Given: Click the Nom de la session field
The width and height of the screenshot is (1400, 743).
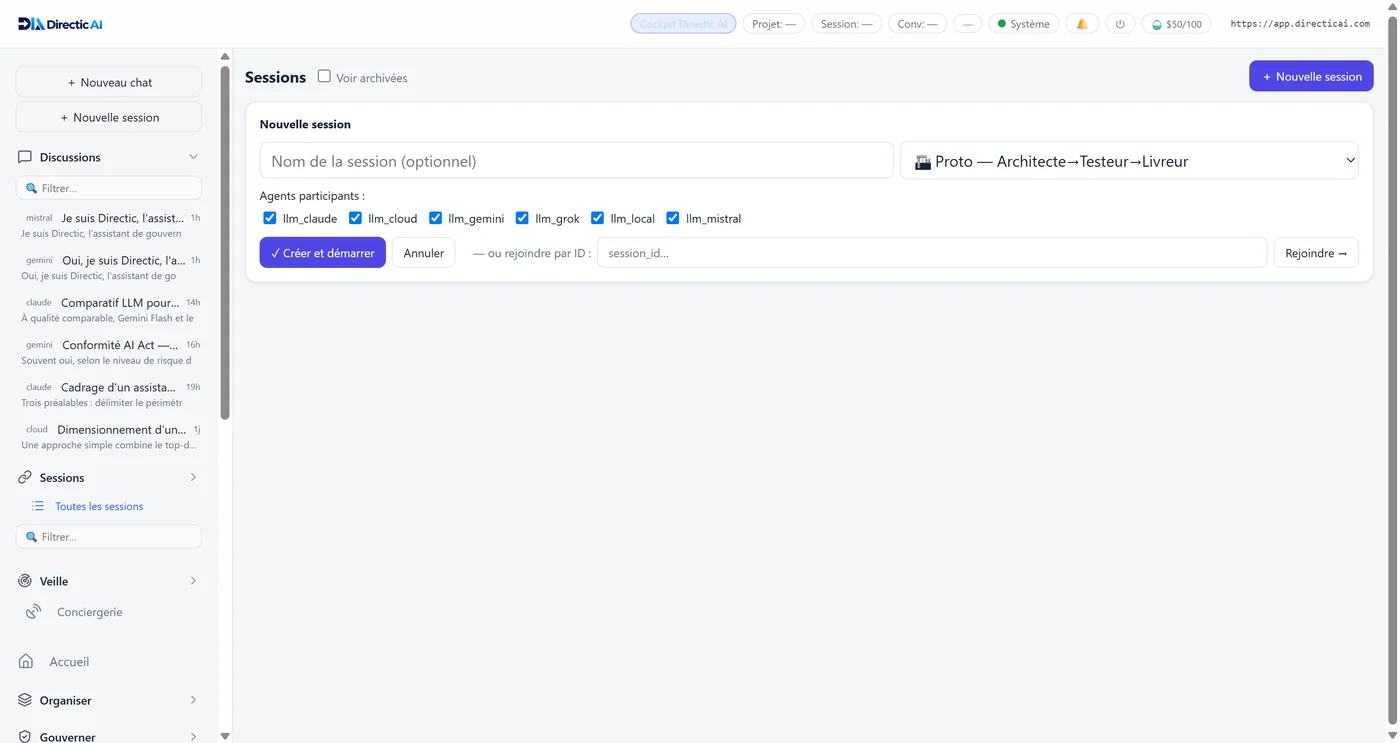Looking at the screenshot, I should pyautogui.click(x=576, y=160).
